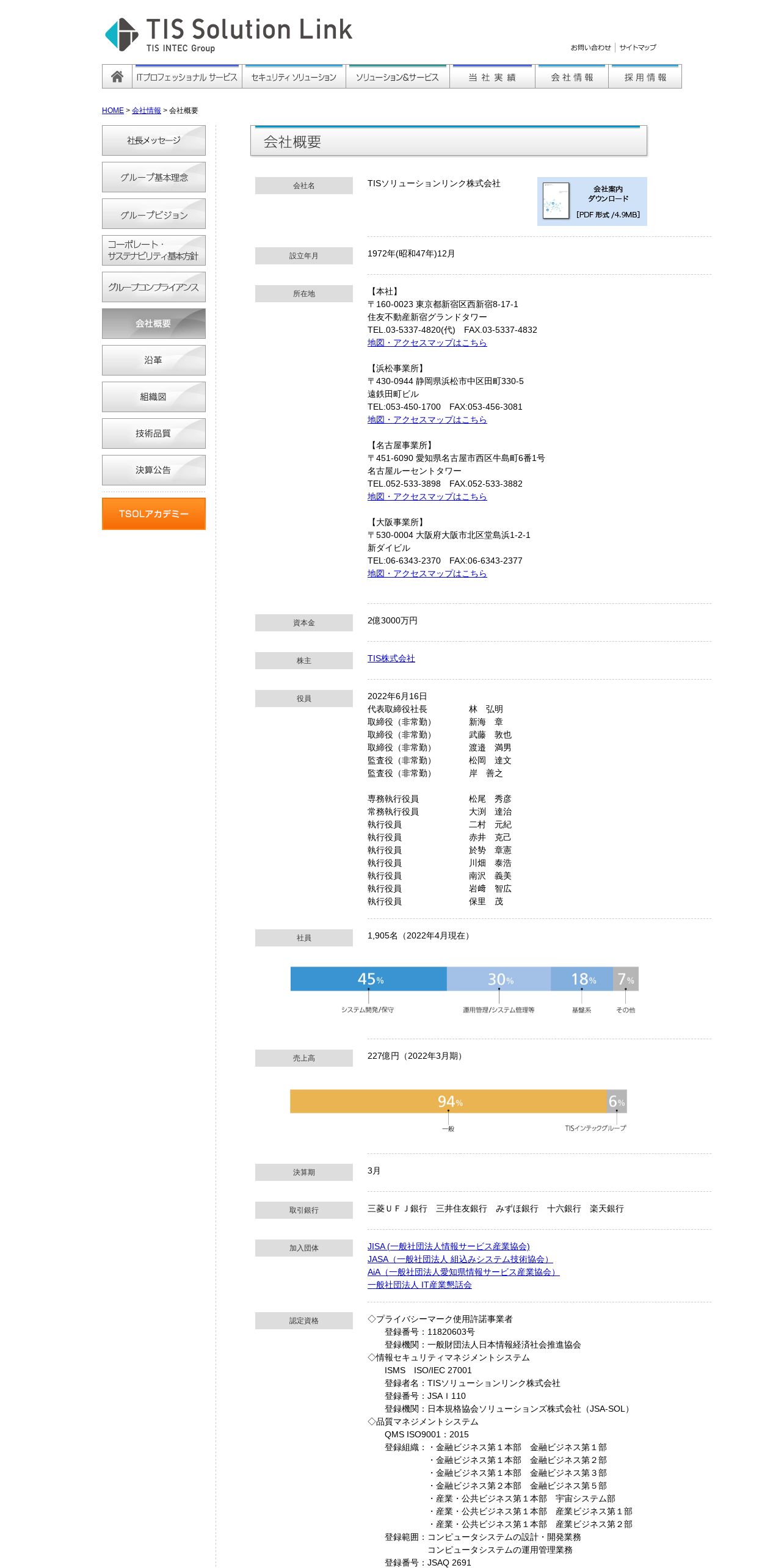Click the home icon in navigation bar
The image size is (784, 1568).
[x=117, y=77]
